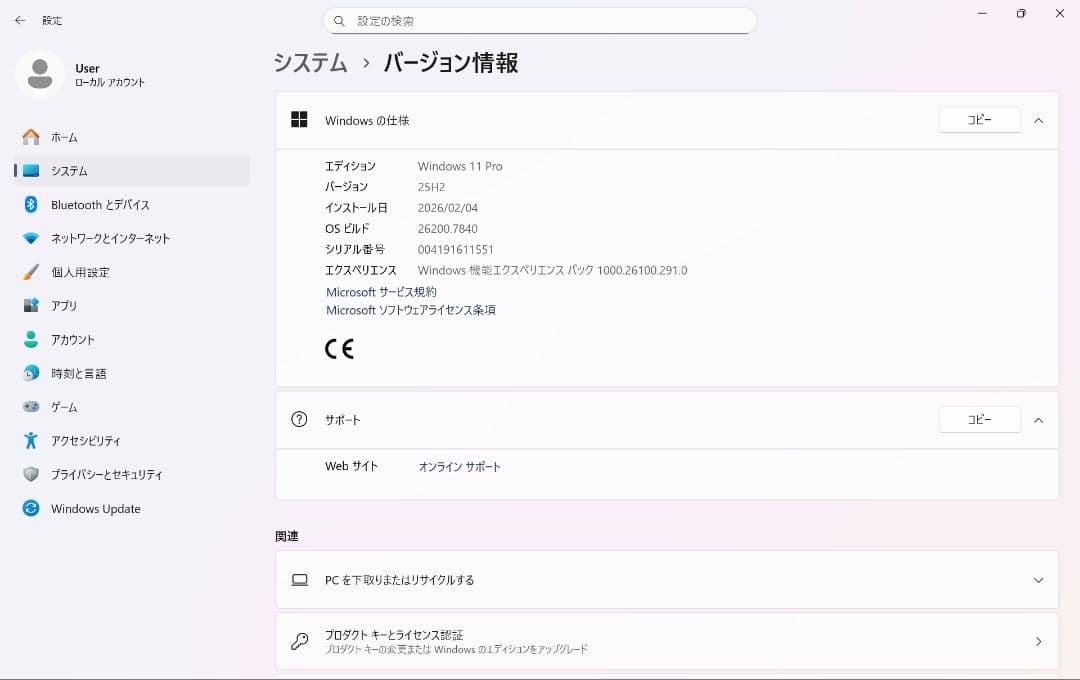This screenshot has width=1080, height=680.
Task: Click version value 25H2
Action: point(431,187)
